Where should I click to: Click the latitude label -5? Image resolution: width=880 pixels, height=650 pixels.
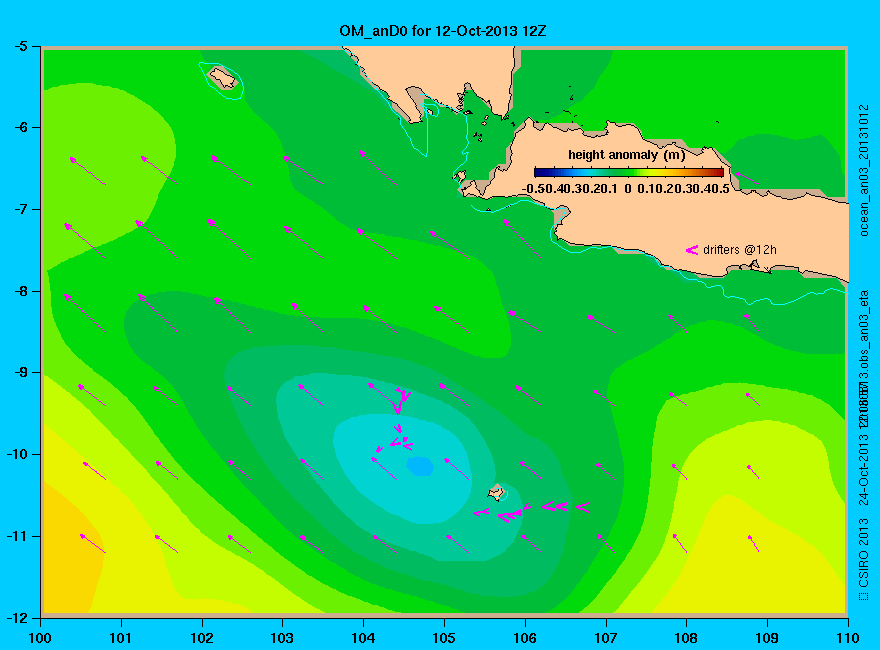coord(20,47)
